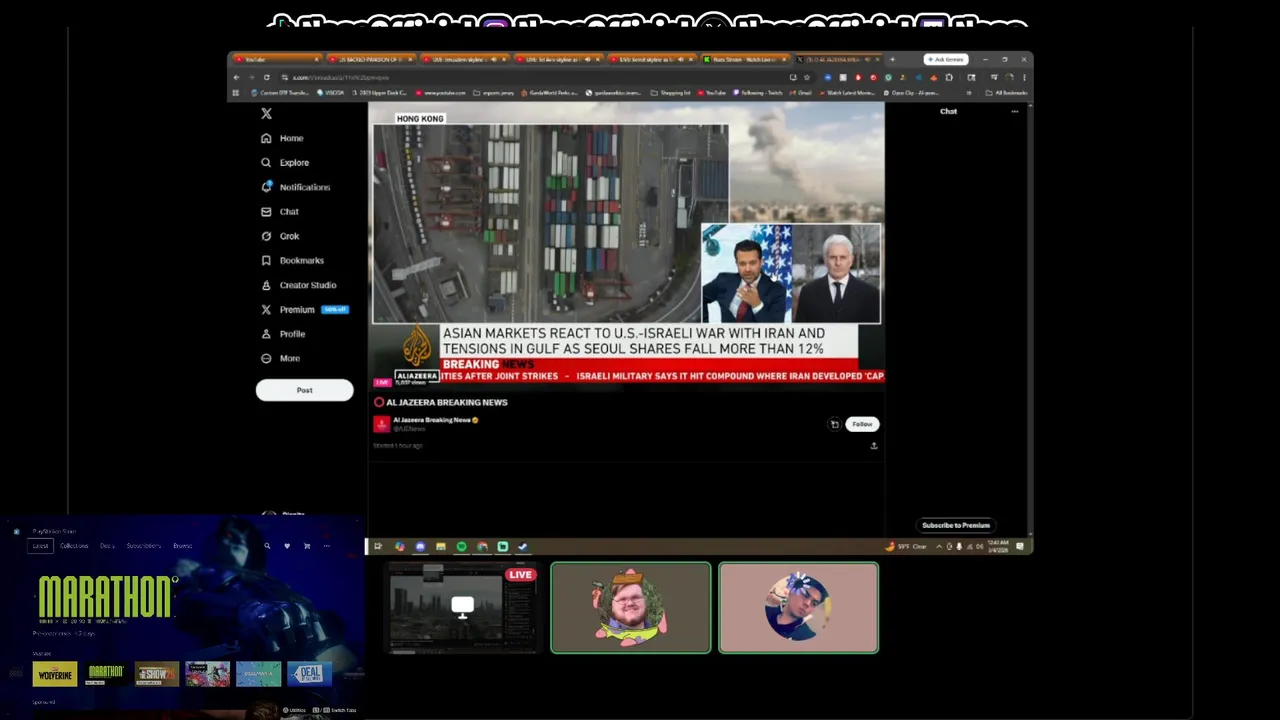This screenshot has height=720, width=1280.
Task: Open the weather widget showing Clear
Action: click(907, 546)
